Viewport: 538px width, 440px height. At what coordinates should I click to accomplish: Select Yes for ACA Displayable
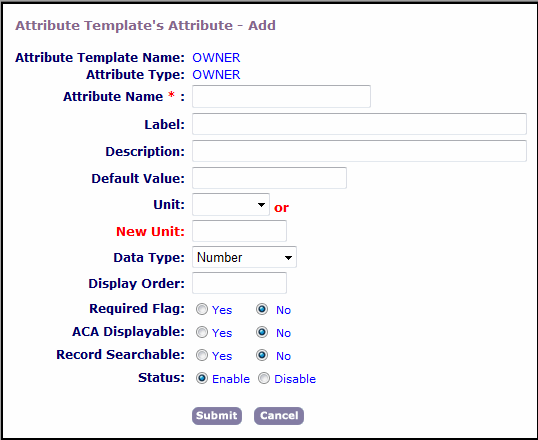[x=202, y=332]
